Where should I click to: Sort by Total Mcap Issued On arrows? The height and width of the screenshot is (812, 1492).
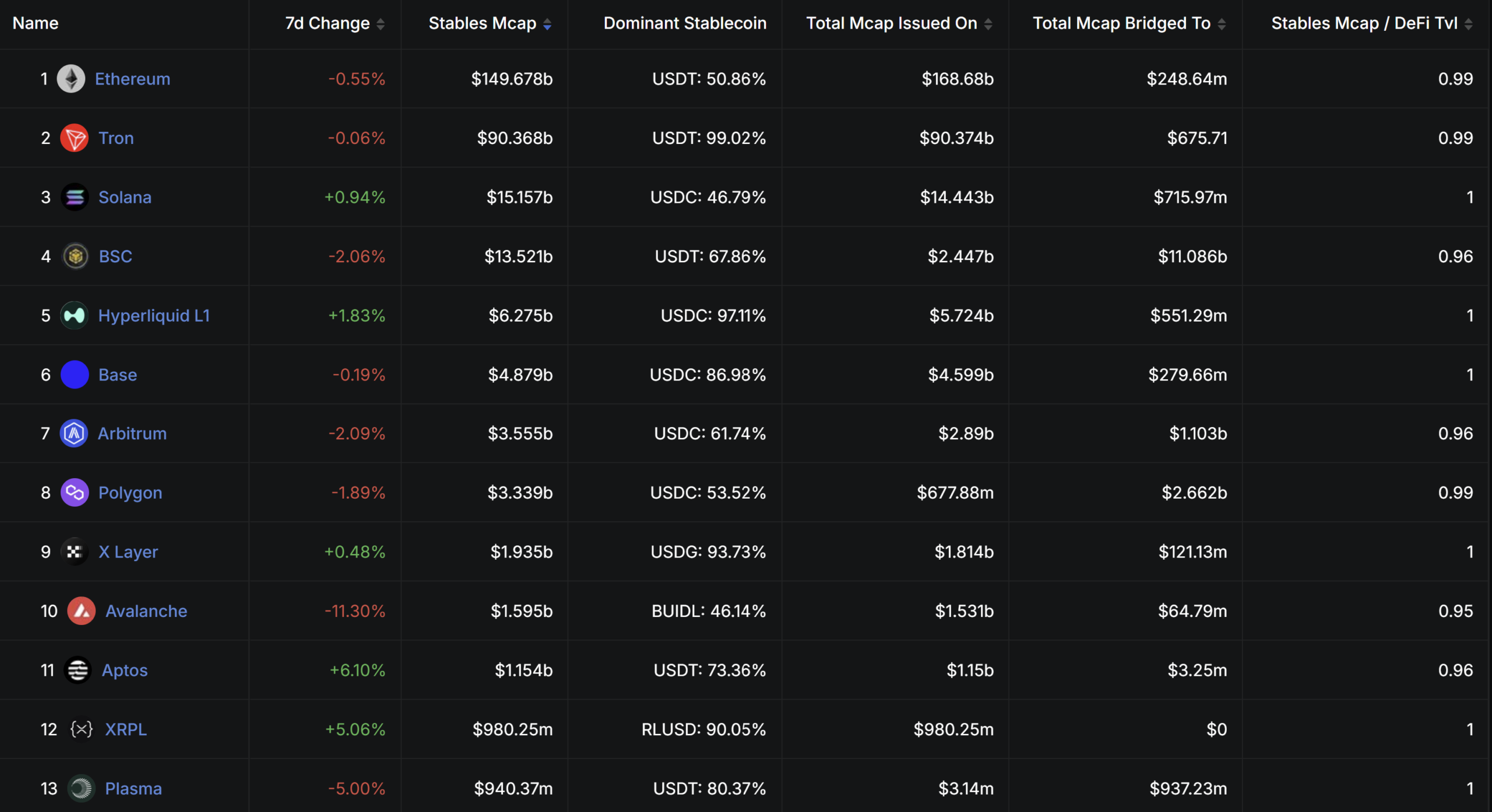988,24
